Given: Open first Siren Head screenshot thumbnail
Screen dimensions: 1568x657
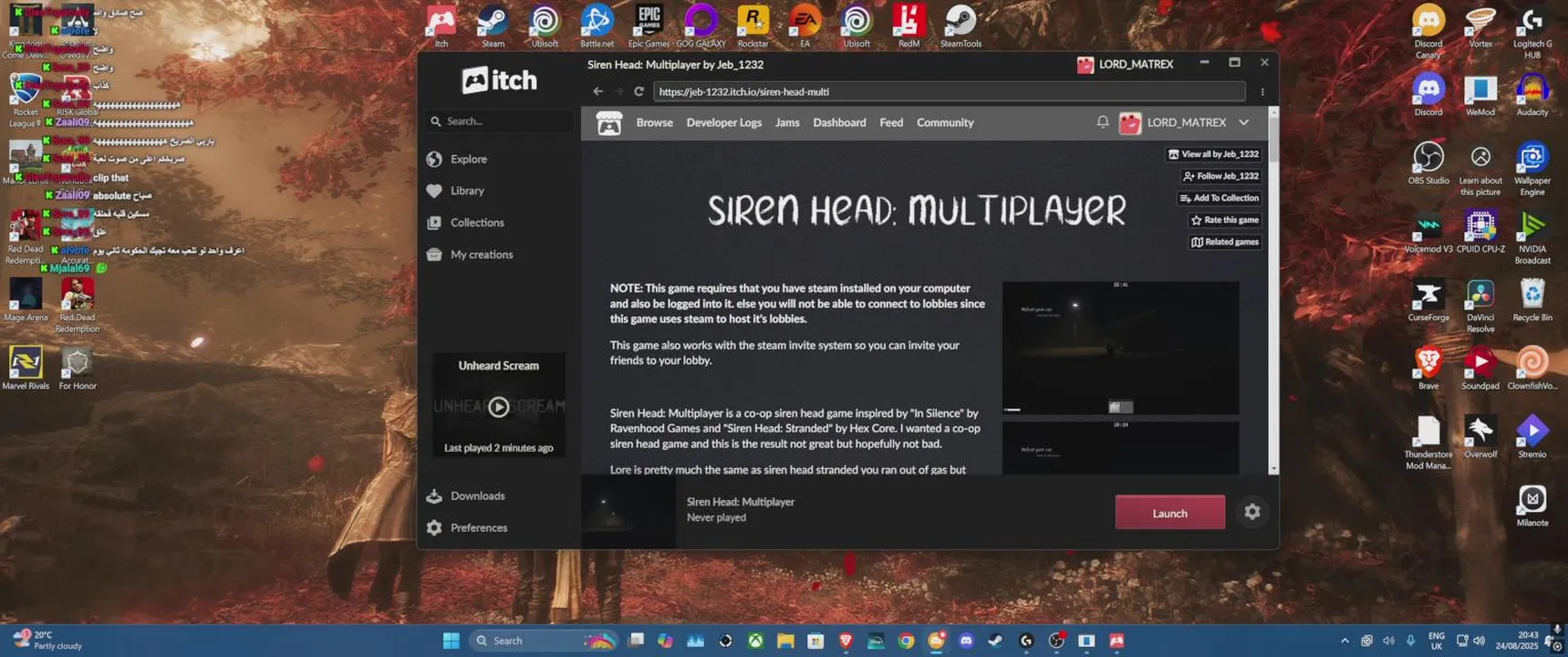Looking at the screenshot, I should (x=1120, y=348).
